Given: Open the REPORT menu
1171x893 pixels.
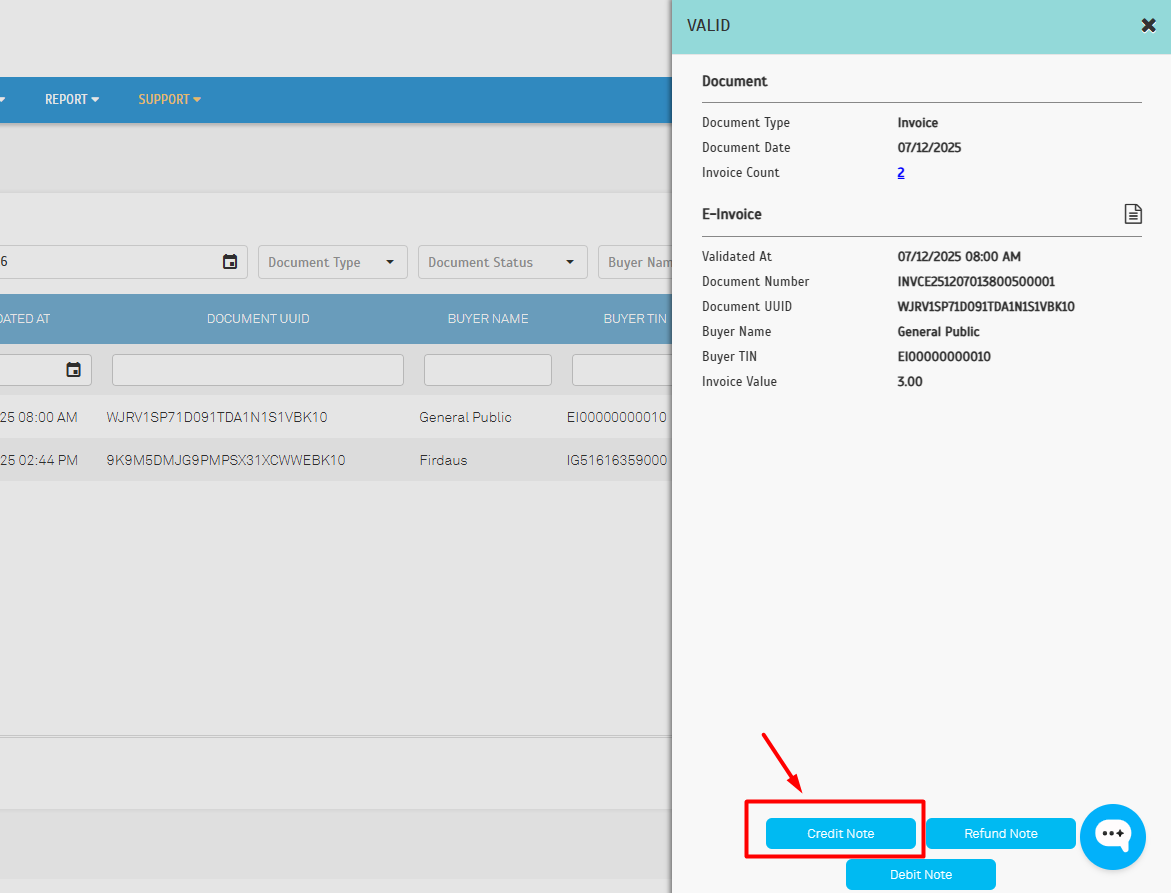Looking at the screenshot, I should (x=72, y=99).
